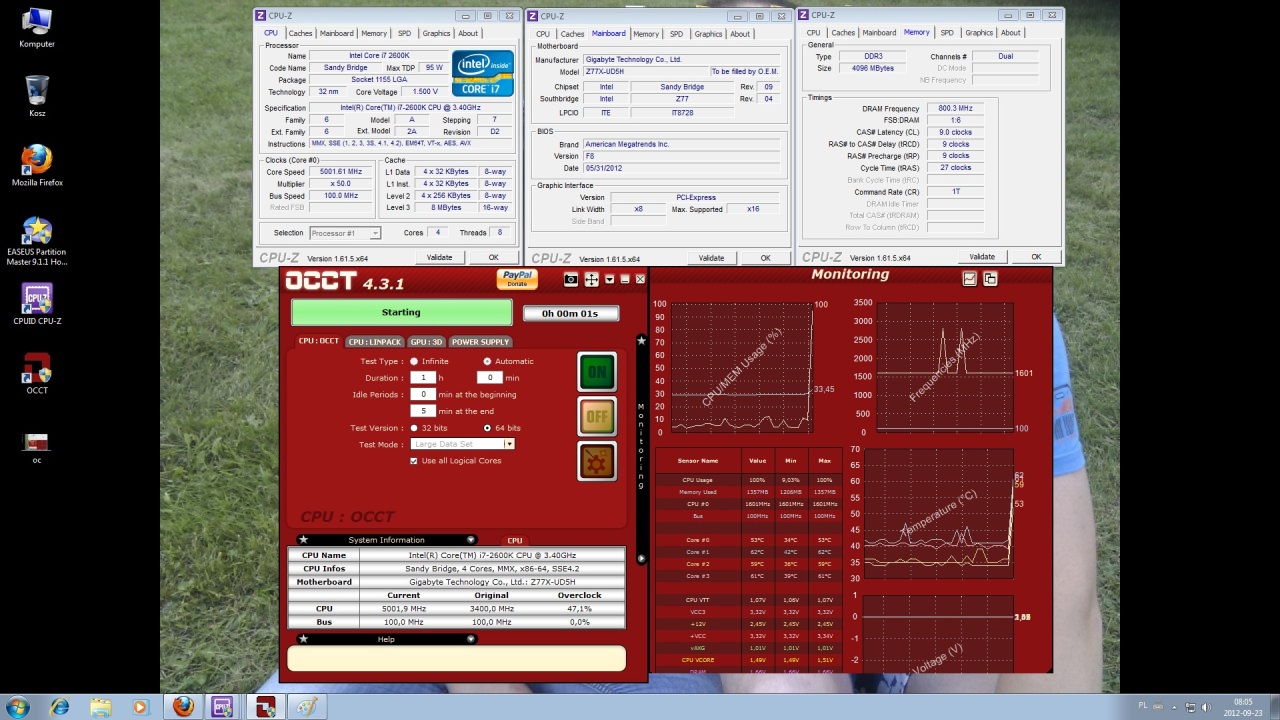Screen dimensions: 1280x720
Task: Open the Kosz recycle bin icon
Action: [x=37, y=96]
